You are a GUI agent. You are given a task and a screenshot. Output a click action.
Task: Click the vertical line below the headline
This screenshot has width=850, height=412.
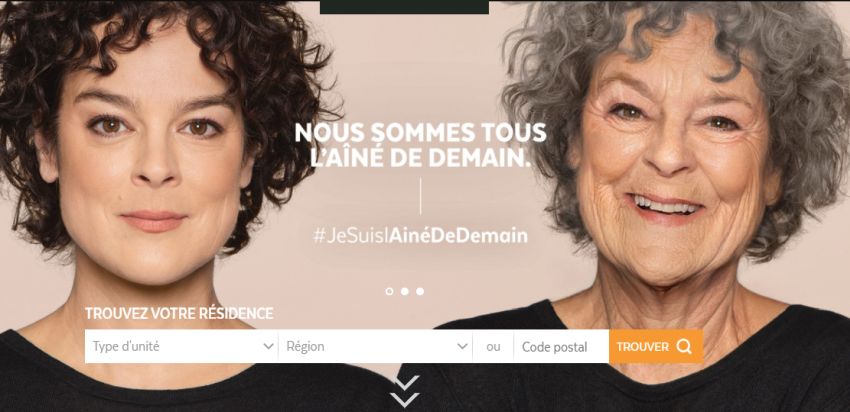(420, 196)
